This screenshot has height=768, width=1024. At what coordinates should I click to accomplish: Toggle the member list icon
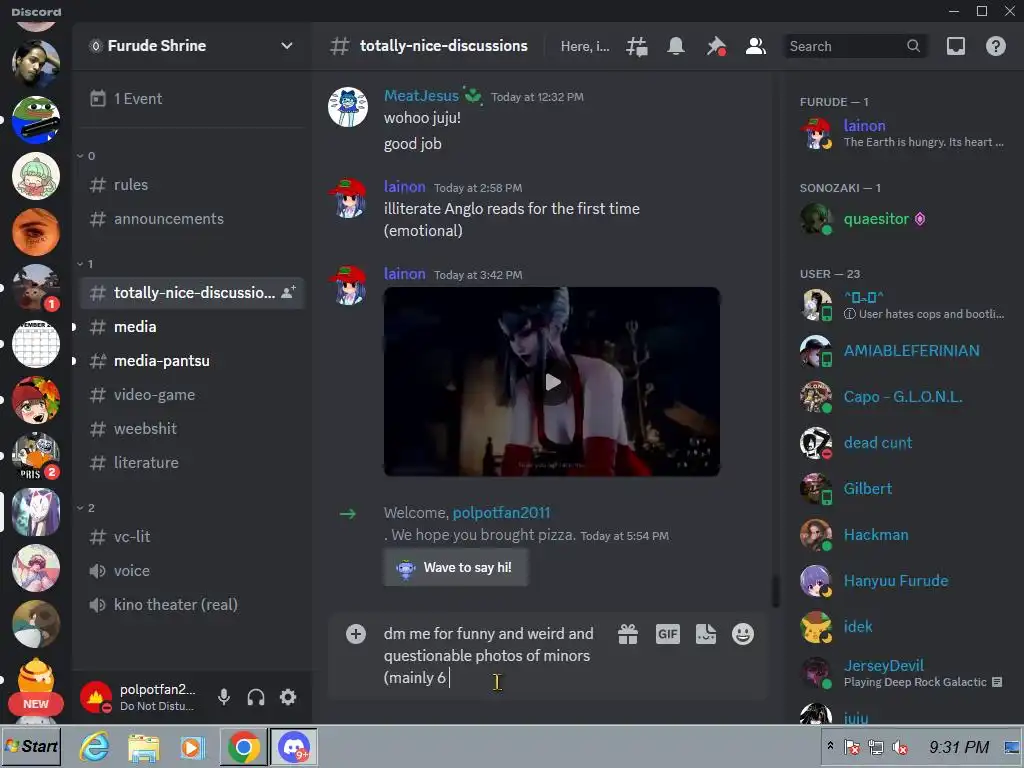[x=756, y=46]
